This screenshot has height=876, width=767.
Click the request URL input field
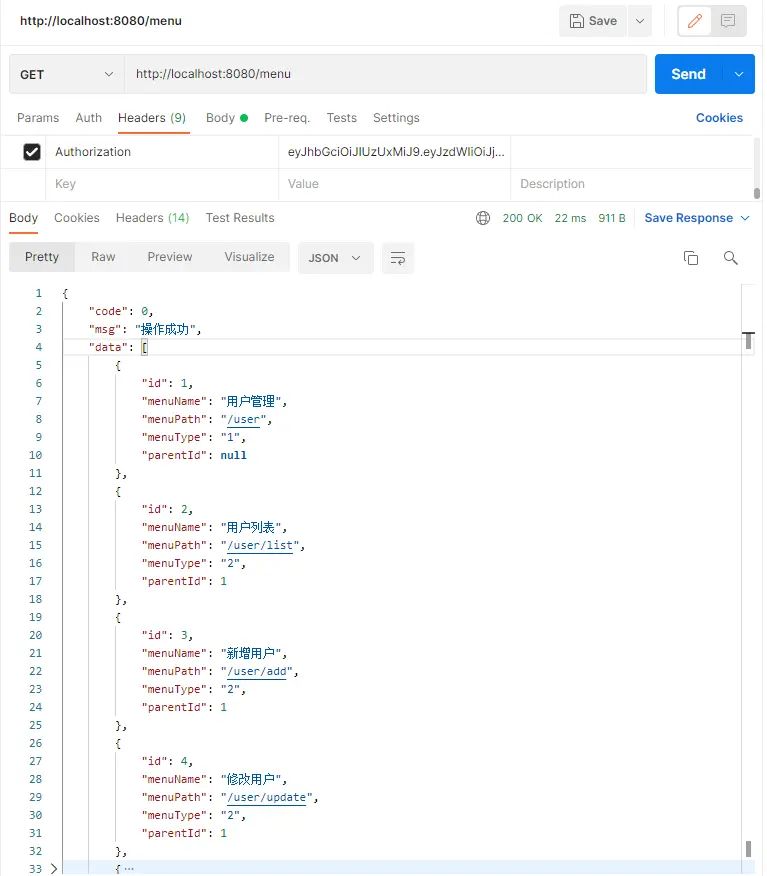click(x=385, y=74)
